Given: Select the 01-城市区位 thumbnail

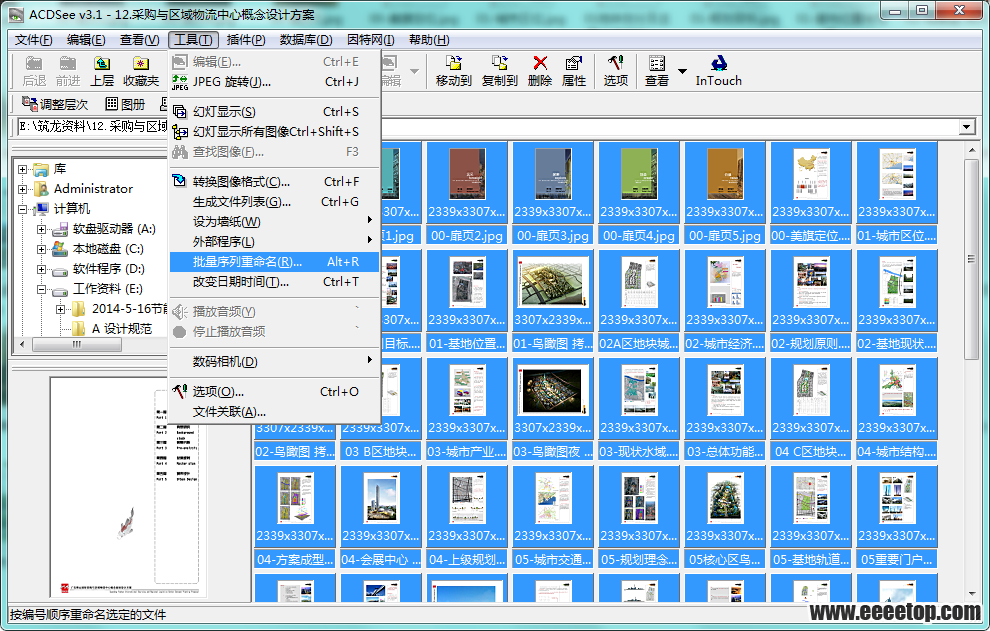Looking at the screenshot, I should 897,192.
